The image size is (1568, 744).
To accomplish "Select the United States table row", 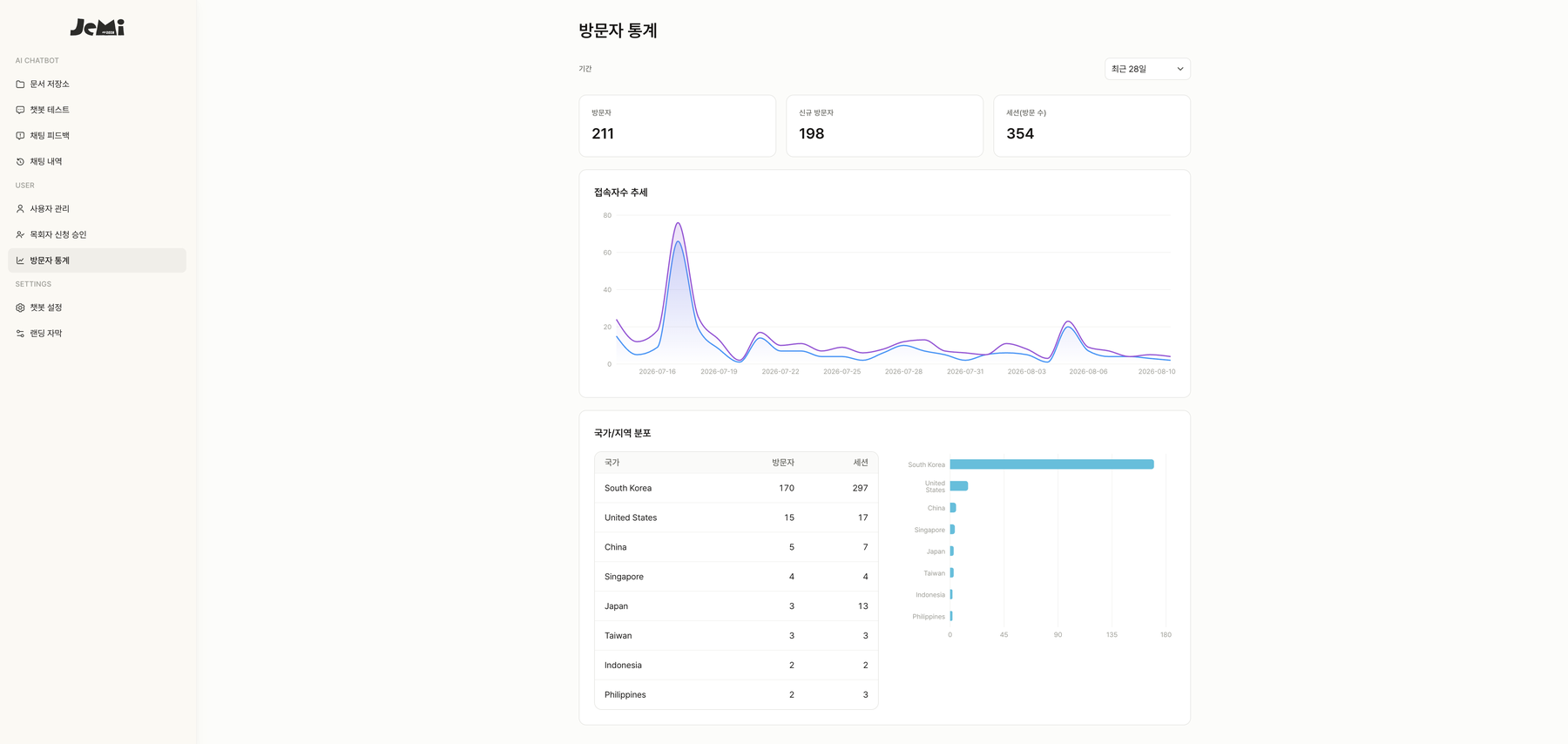I will pyautogui.click(x=736, y=517).
